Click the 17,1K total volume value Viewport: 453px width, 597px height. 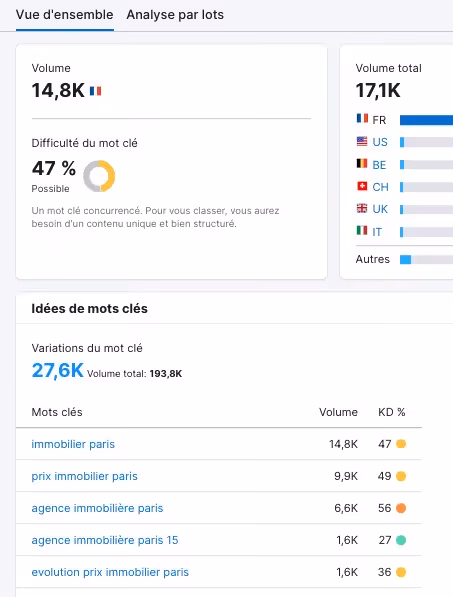pos(378,91)
